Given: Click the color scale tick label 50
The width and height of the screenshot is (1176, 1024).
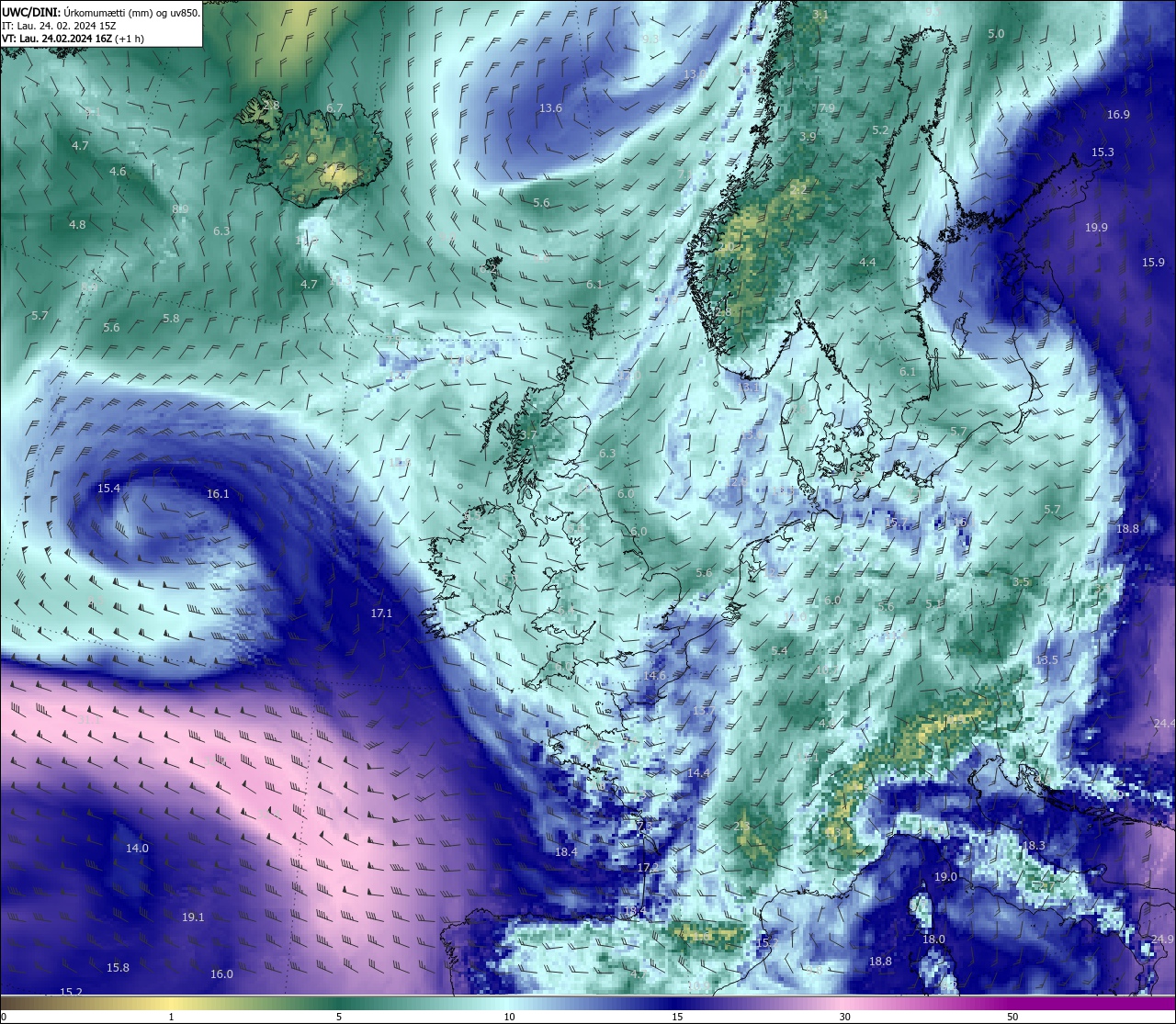Looking at the screenshot, I should pyautogui.click(x=1012, y=1017).
